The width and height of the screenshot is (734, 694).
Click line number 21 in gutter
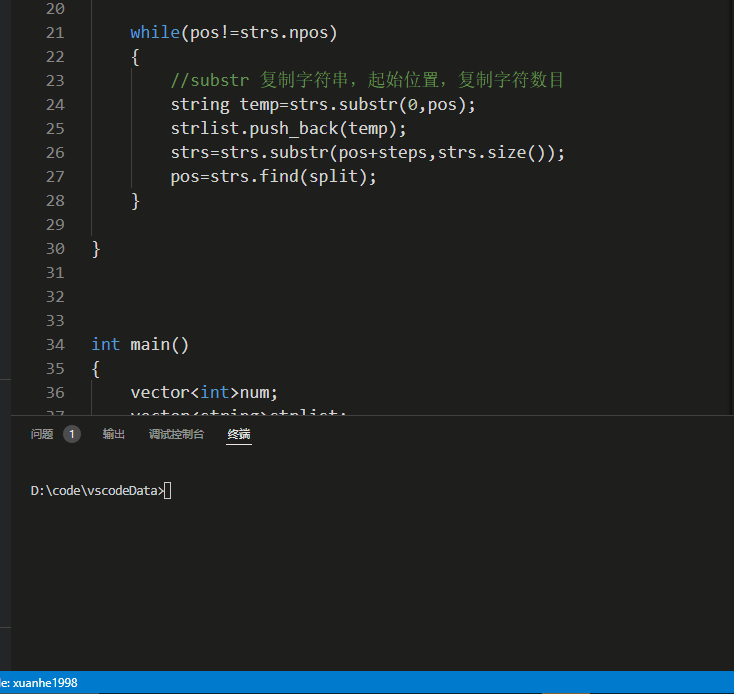pos(55,33)
